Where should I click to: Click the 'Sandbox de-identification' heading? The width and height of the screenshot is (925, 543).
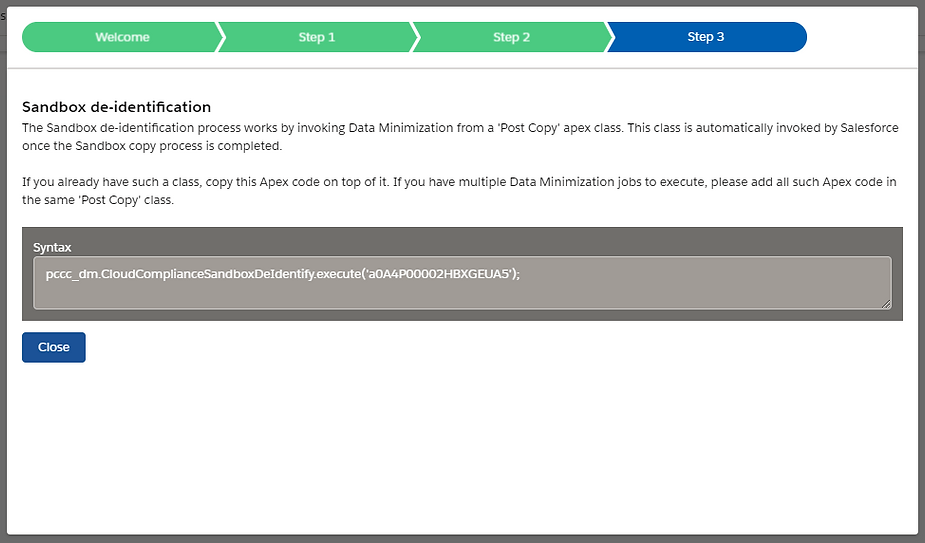click(x=116, y=107)
